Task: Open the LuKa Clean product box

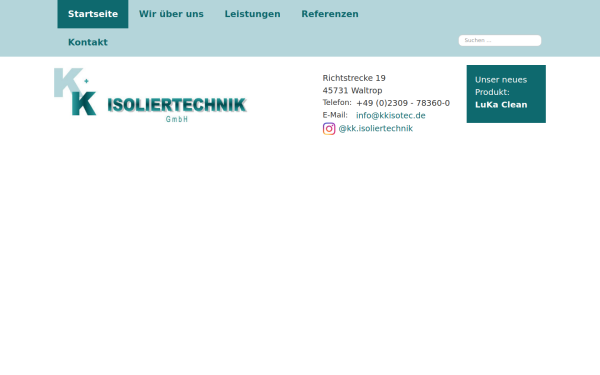Action: coord(506,94)
